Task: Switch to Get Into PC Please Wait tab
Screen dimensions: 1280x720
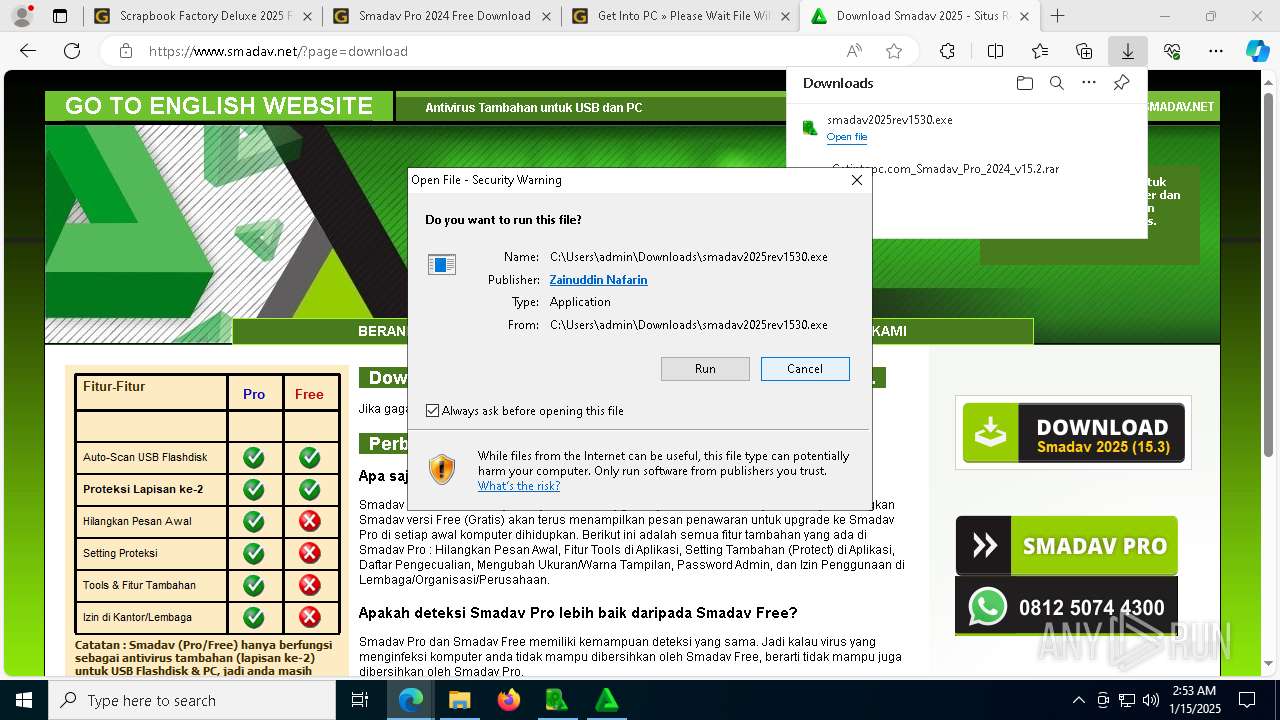Action: click(681, 16)
